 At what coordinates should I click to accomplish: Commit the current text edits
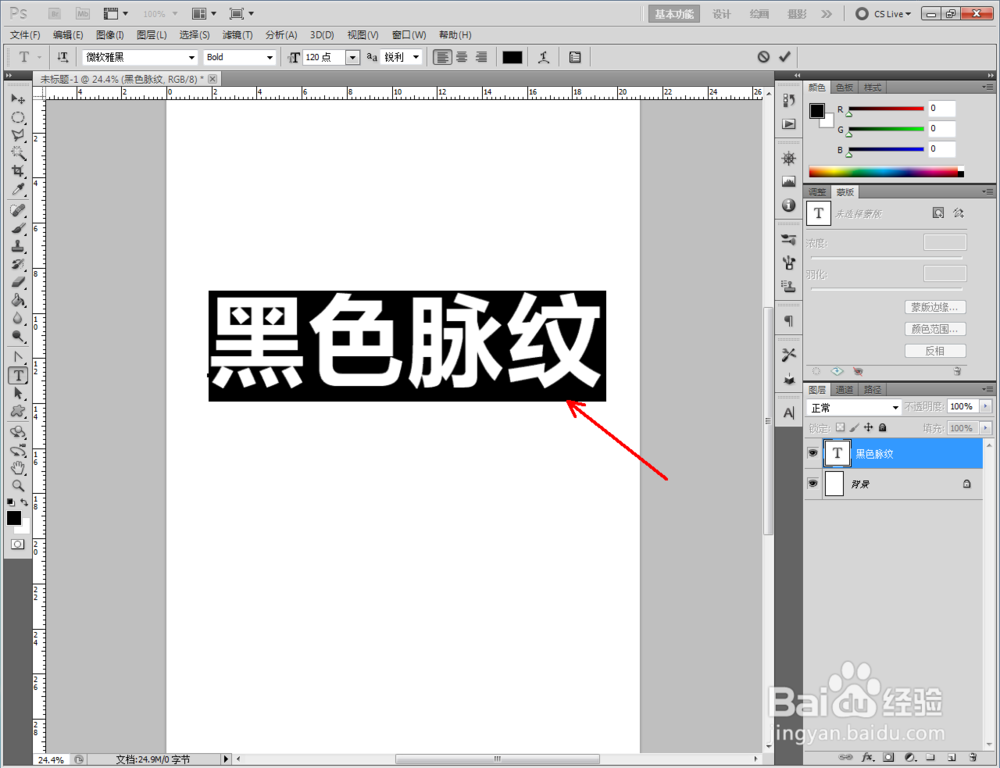[x=784, y=57]
